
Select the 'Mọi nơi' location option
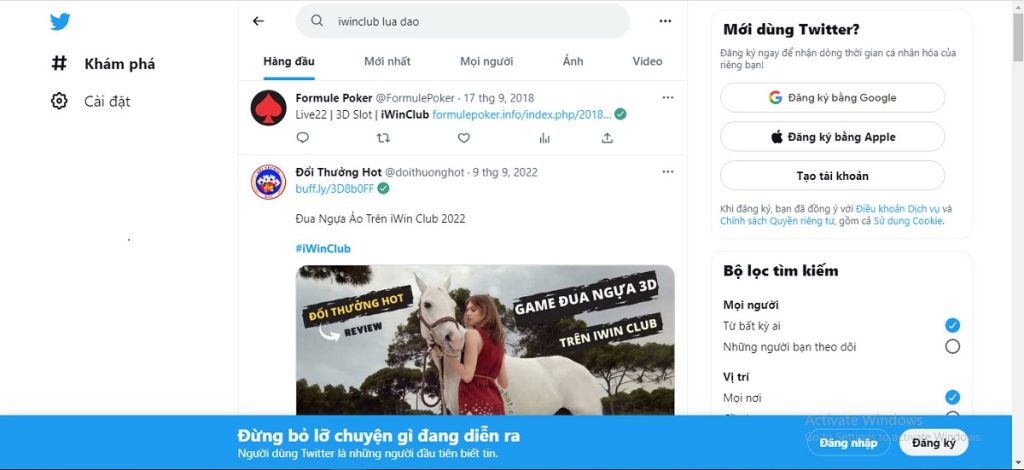952,397
